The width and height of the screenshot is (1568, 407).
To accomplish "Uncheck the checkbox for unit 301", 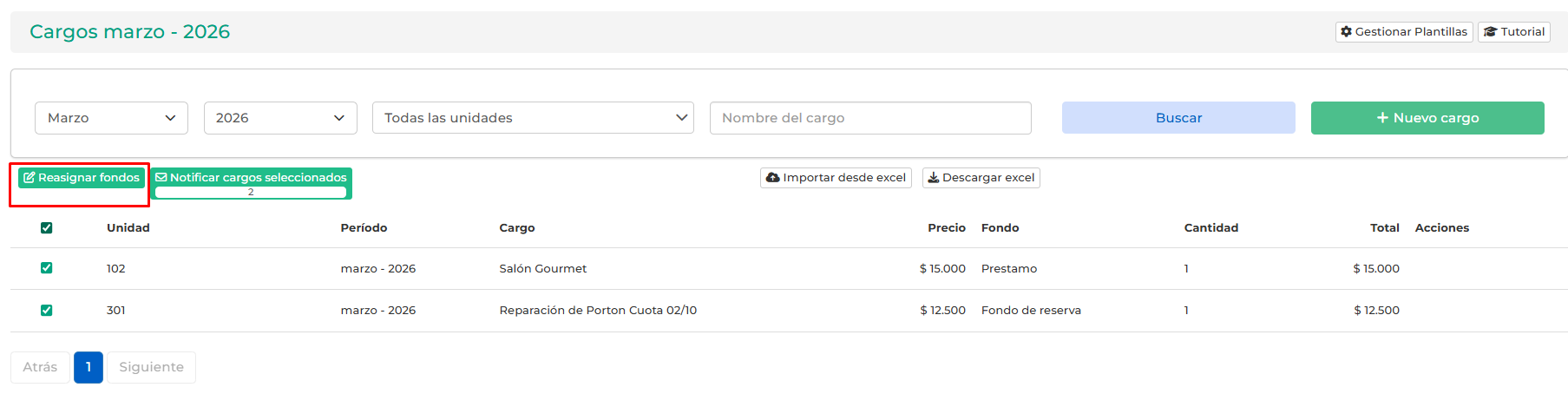I will (x=47, y=311).
